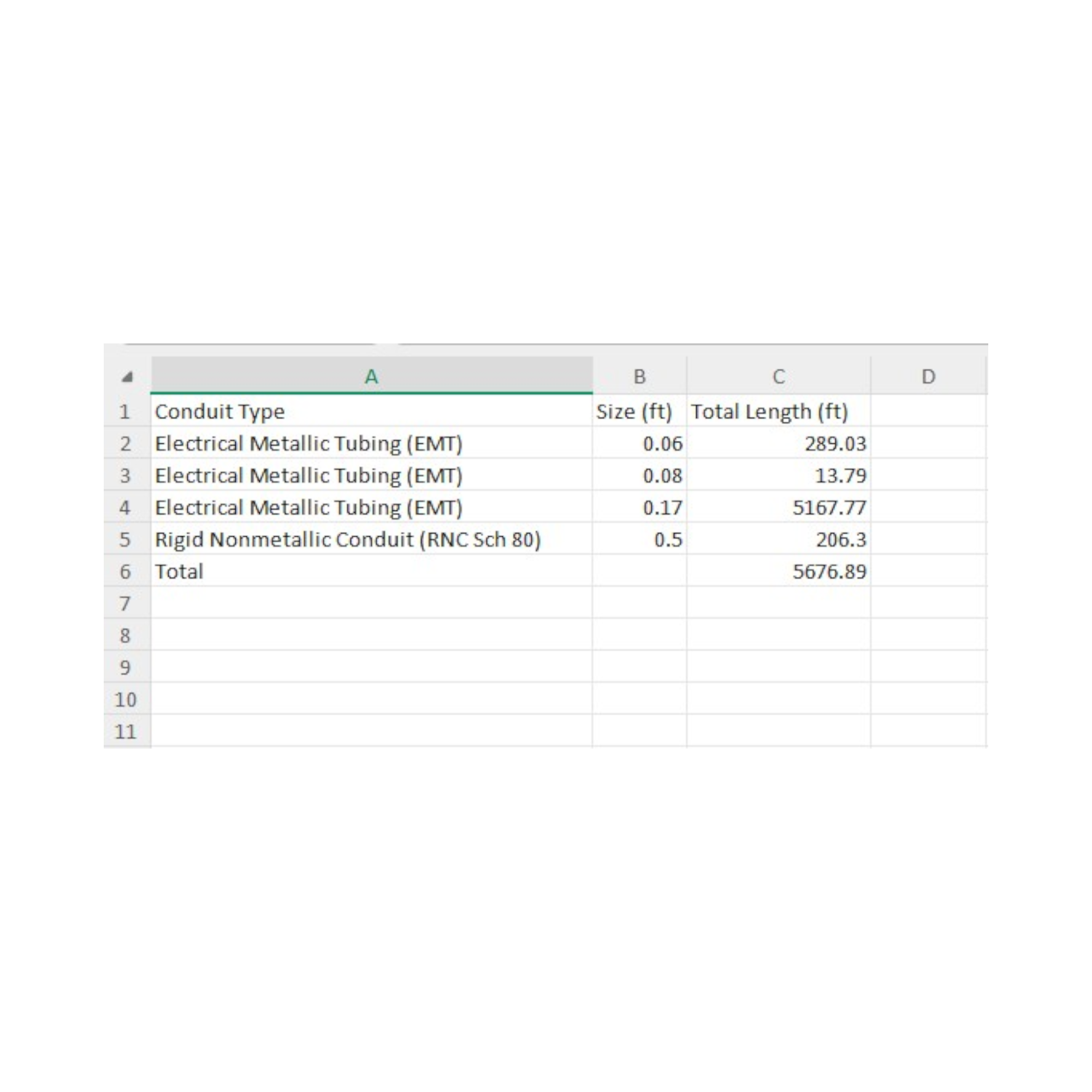1092x1092 pixels.
Task: Select row 1 header
Action: point(127,411)
